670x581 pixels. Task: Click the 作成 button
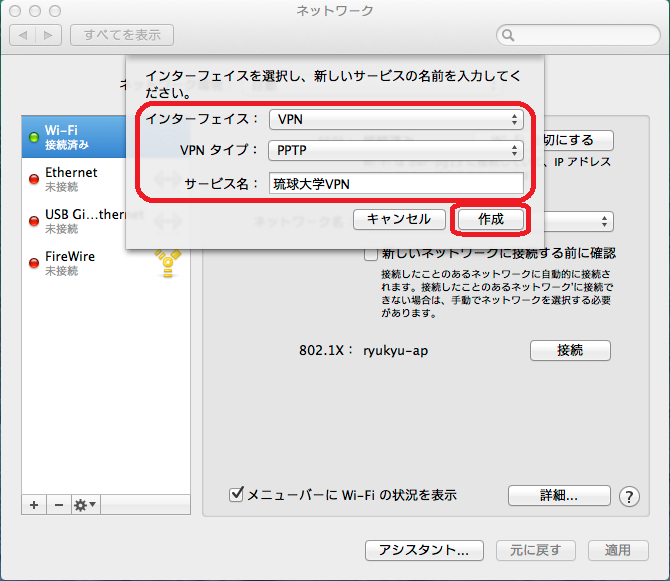pyautogui.click(x=491, y=219)
